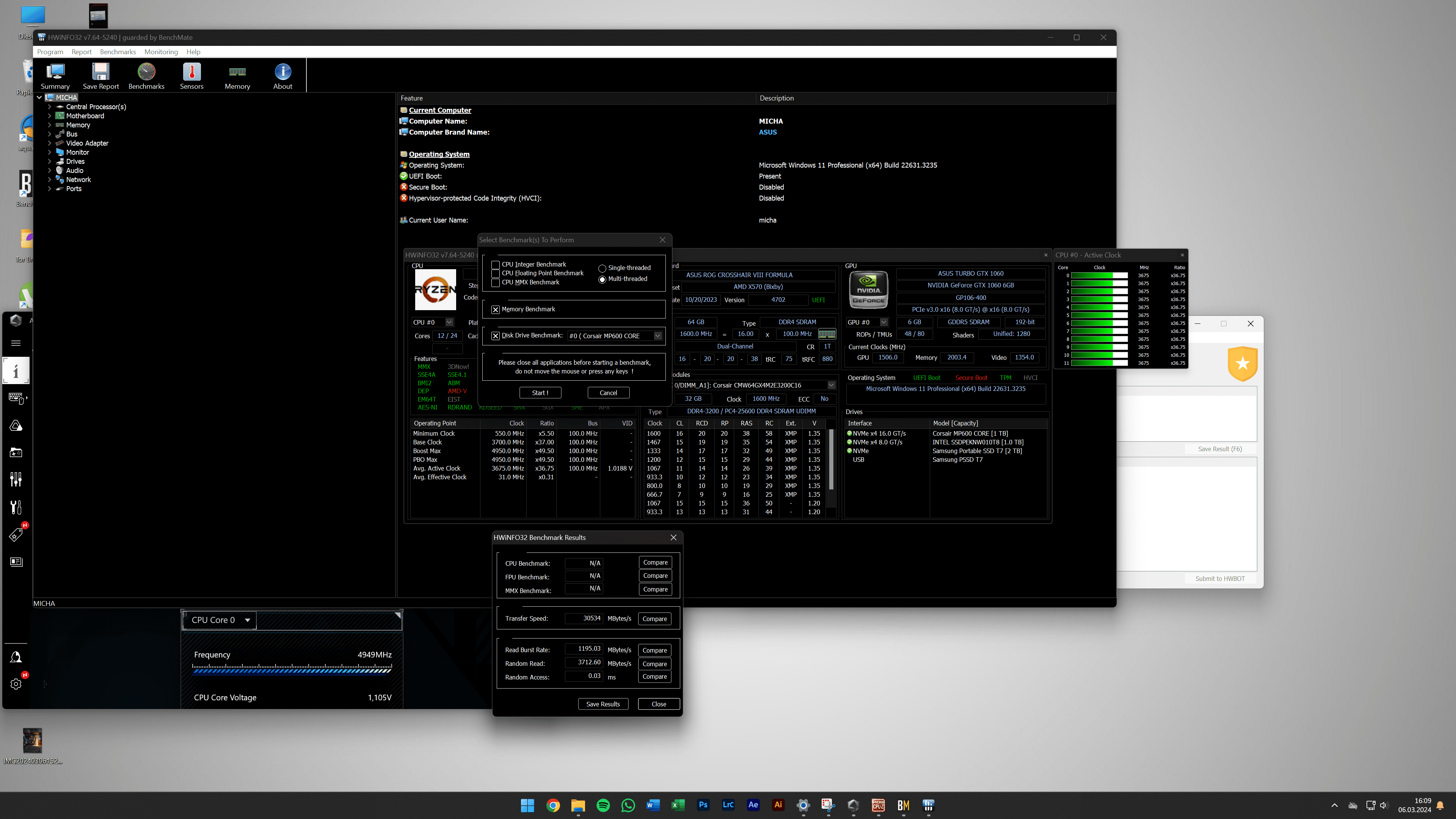Open the CPU #0 selector dropdown
This screenshot has height=819, width=1456.
coord(449,322)
